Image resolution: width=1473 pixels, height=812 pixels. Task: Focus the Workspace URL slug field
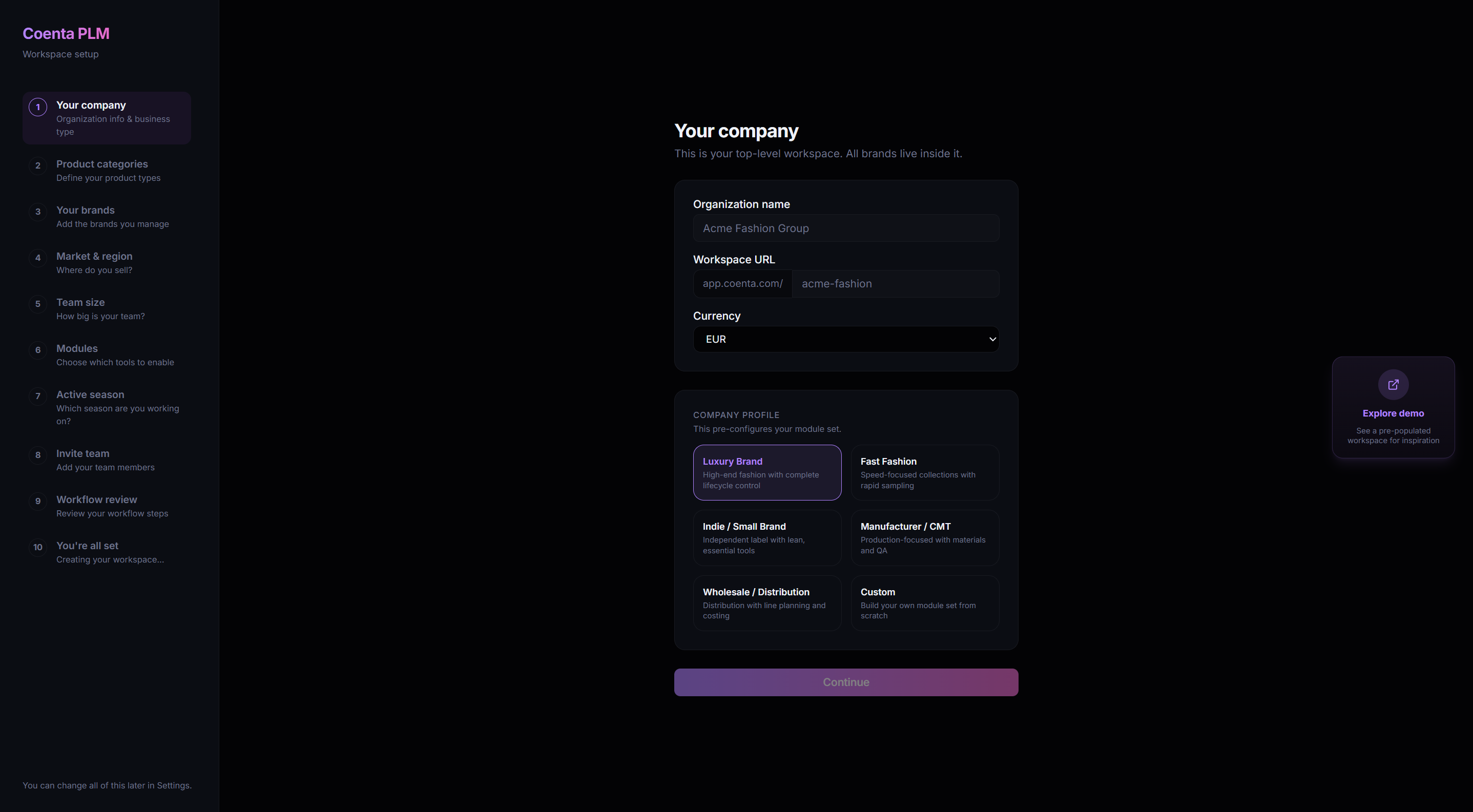(896, 284)
